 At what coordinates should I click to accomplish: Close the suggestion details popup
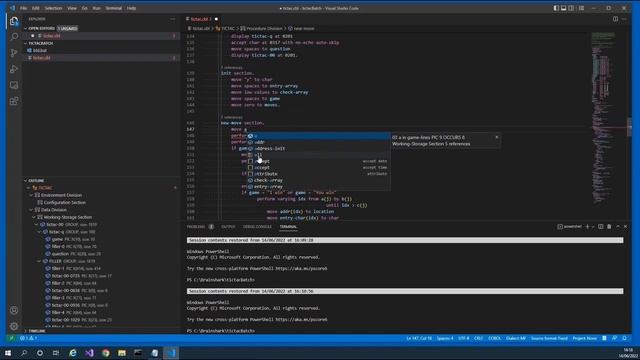[497, 137]
